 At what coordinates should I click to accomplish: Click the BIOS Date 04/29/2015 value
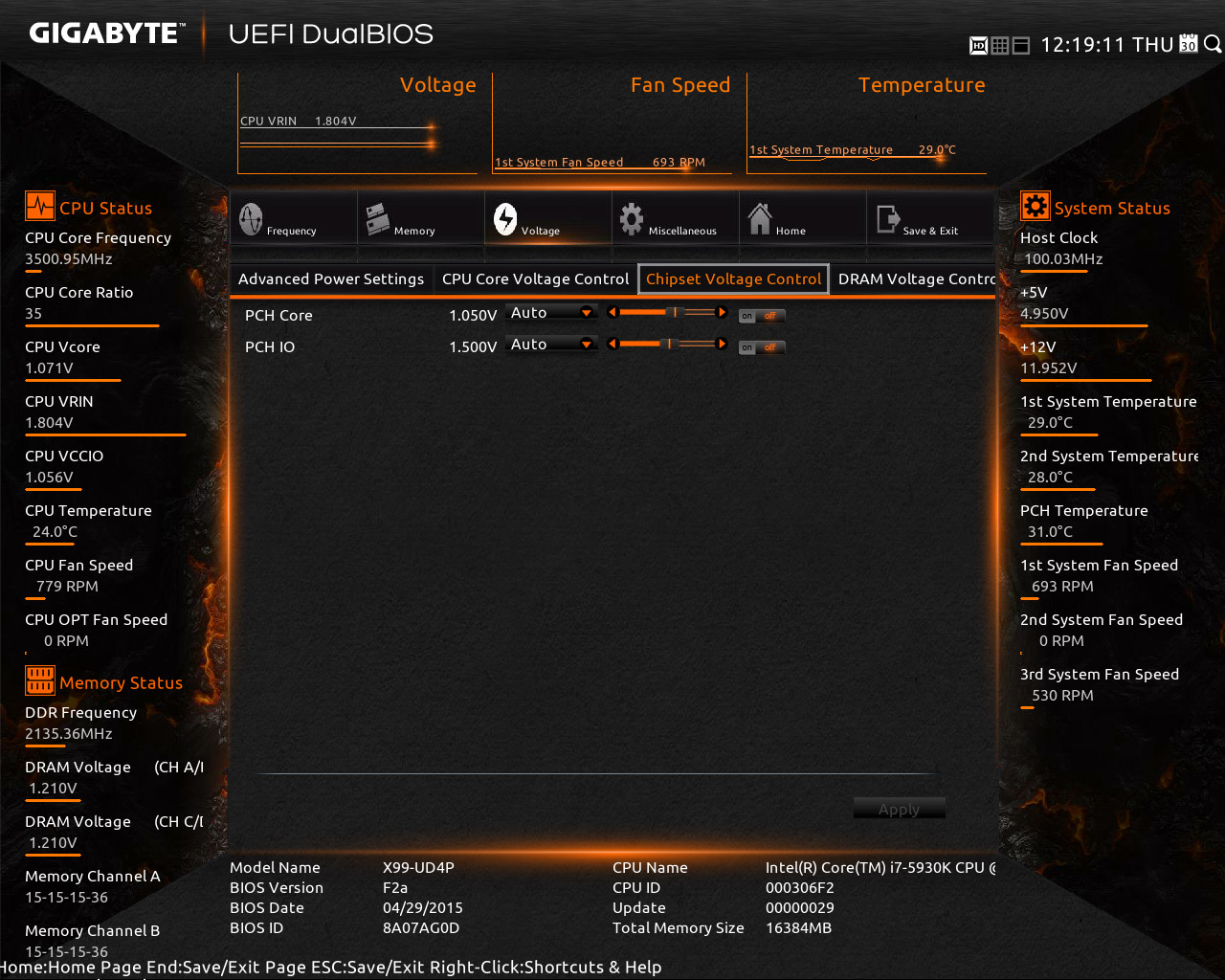tap(423, 907)
